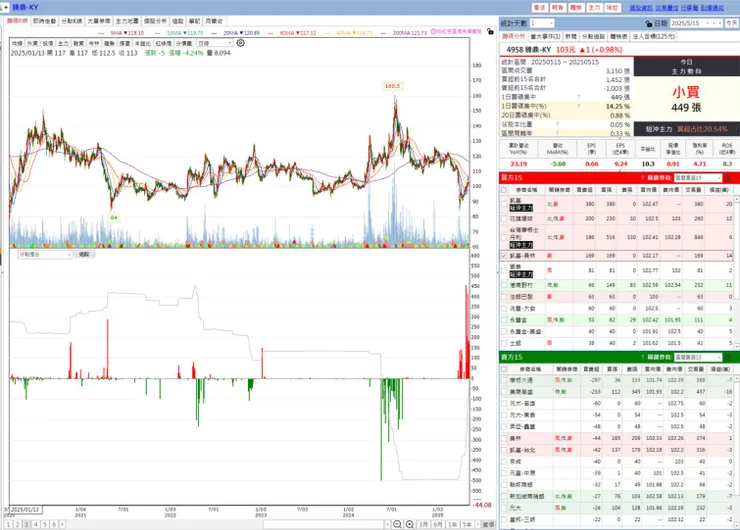Click the 月營收 tab

(x=213, y=21)
